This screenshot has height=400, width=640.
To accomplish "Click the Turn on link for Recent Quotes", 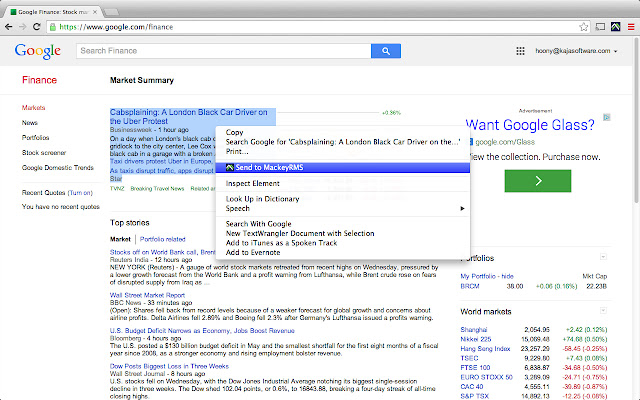I will coord(80,193).
